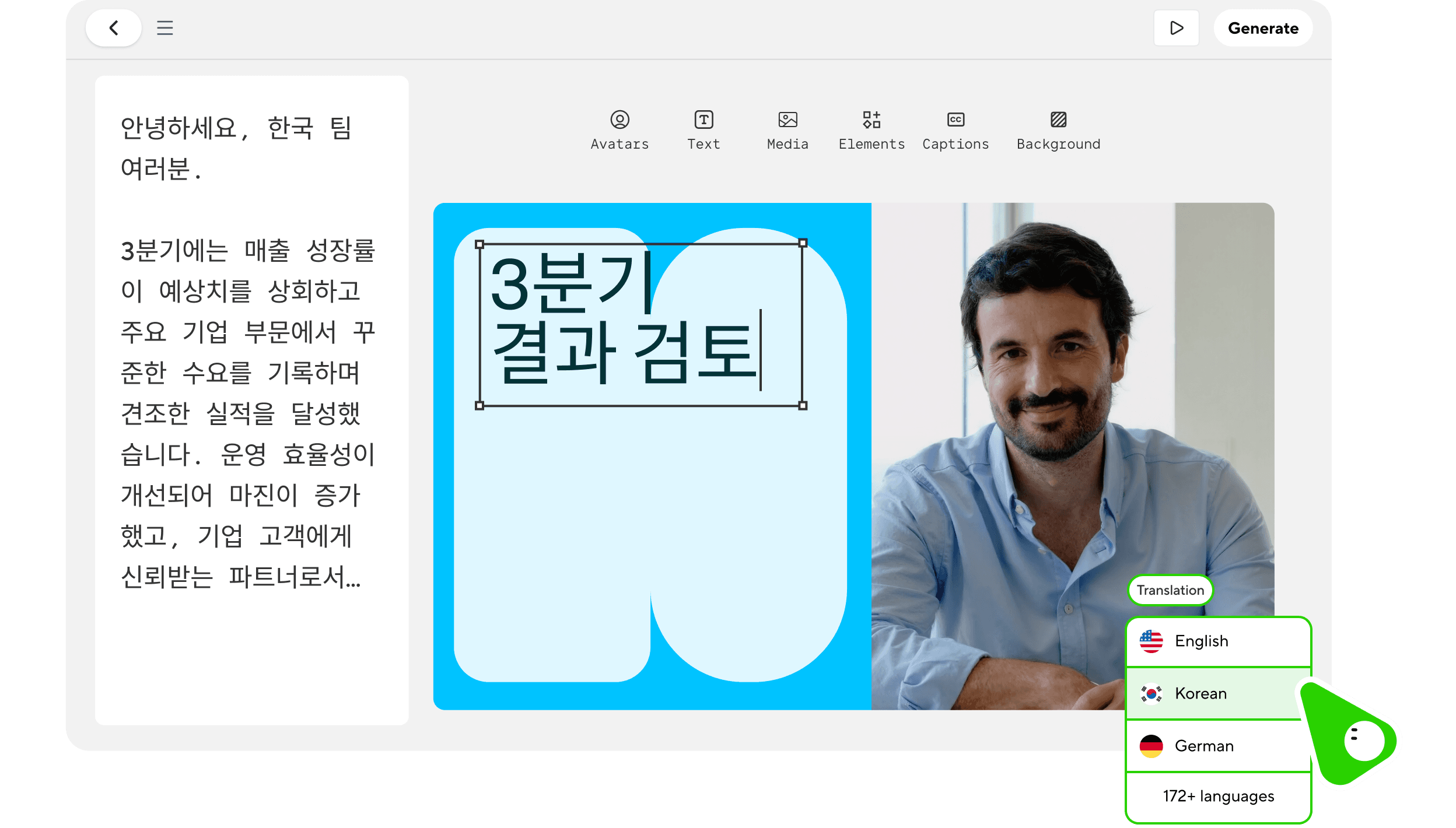Screen dimensions: 1456x828
Task: Click the Generate button
Action: point(1263,27)
